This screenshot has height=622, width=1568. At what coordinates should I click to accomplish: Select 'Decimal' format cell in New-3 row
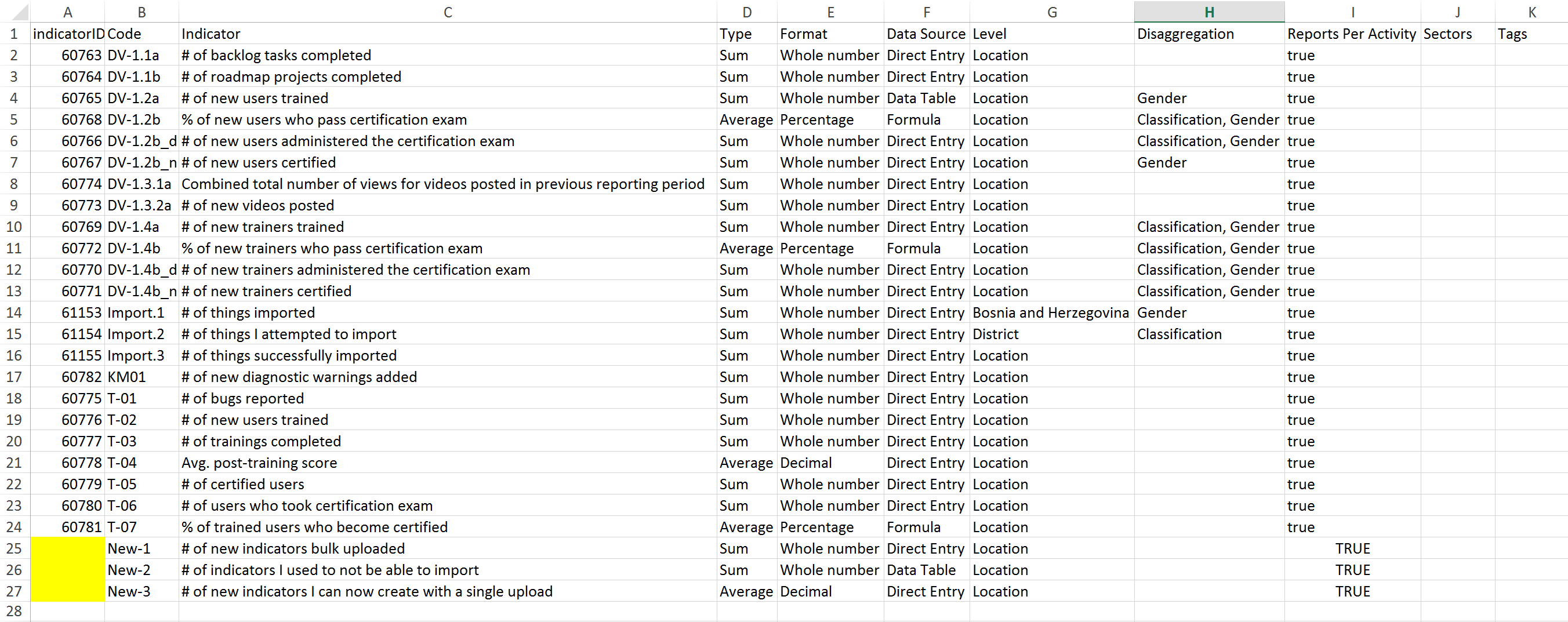pyautogui.click(x=806, y=592)
